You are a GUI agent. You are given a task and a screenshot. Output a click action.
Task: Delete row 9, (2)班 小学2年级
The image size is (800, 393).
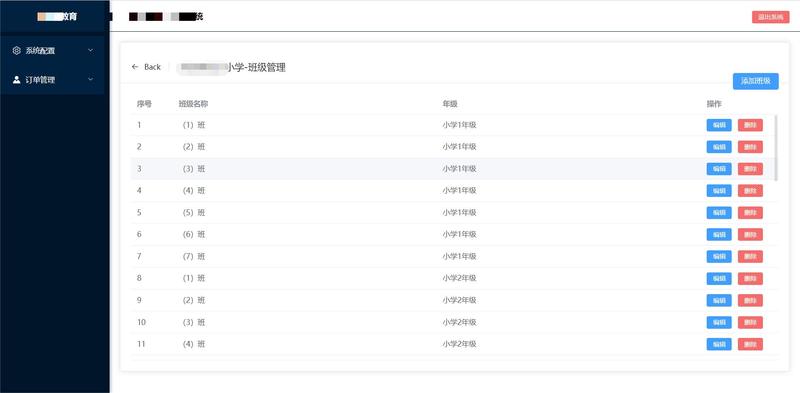pyautogui.click(x=750, y=301)
